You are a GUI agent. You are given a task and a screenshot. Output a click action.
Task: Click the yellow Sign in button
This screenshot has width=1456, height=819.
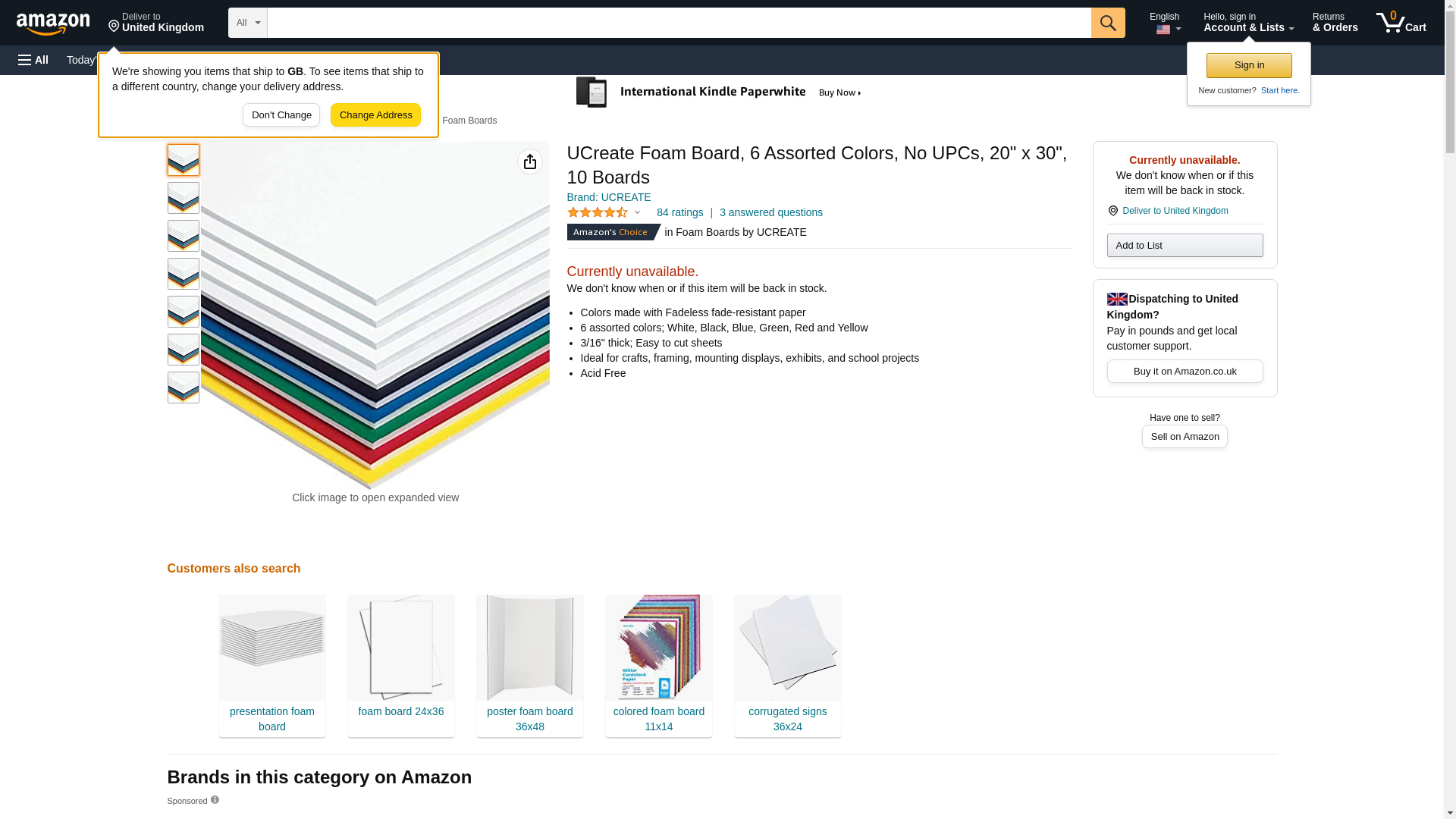[x=1248, y=65]
